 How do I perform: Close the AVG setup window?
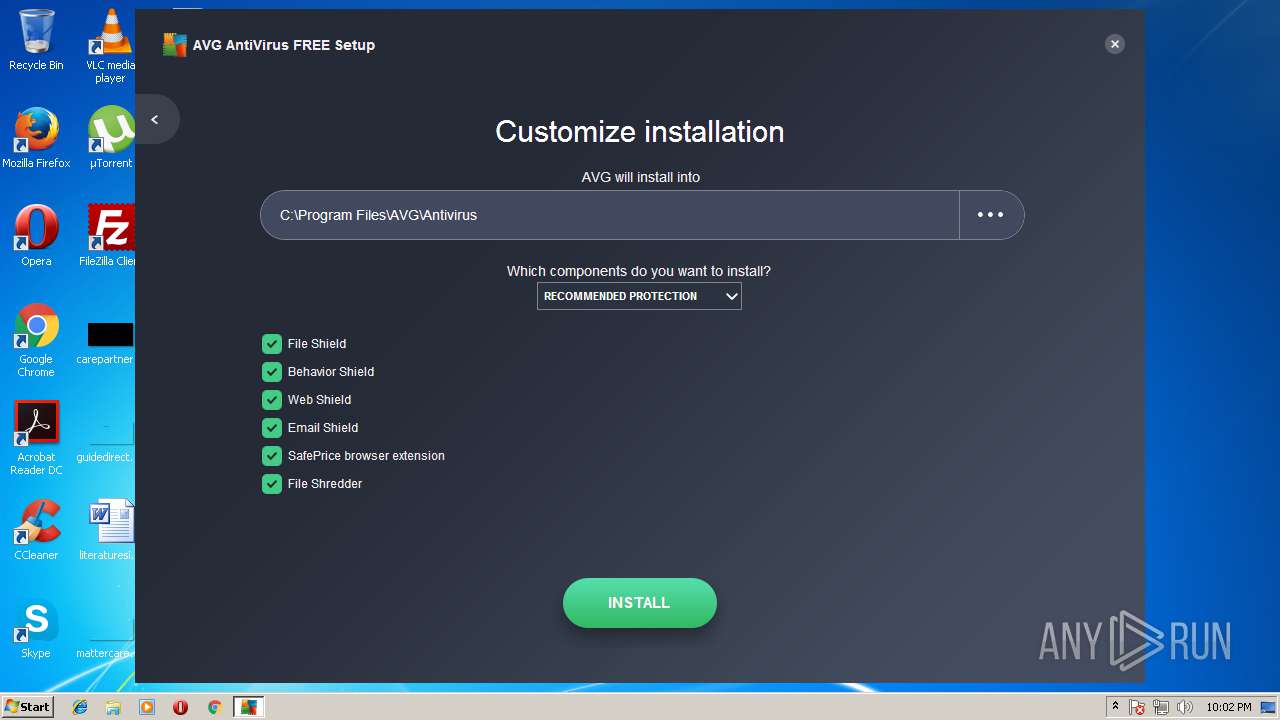click(x=1115, y=44)
